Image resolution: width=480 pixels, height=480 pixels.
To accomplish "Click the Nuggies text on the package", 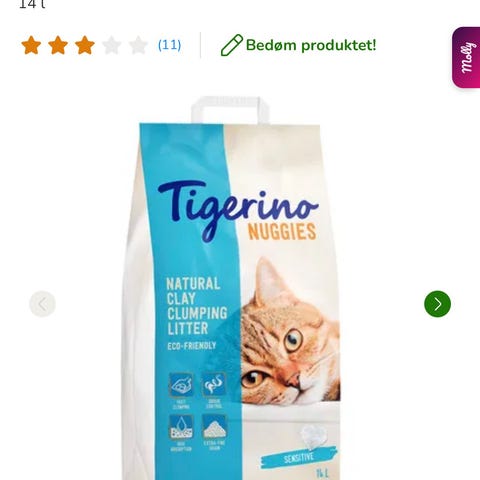I will click(x=282, y=232).
